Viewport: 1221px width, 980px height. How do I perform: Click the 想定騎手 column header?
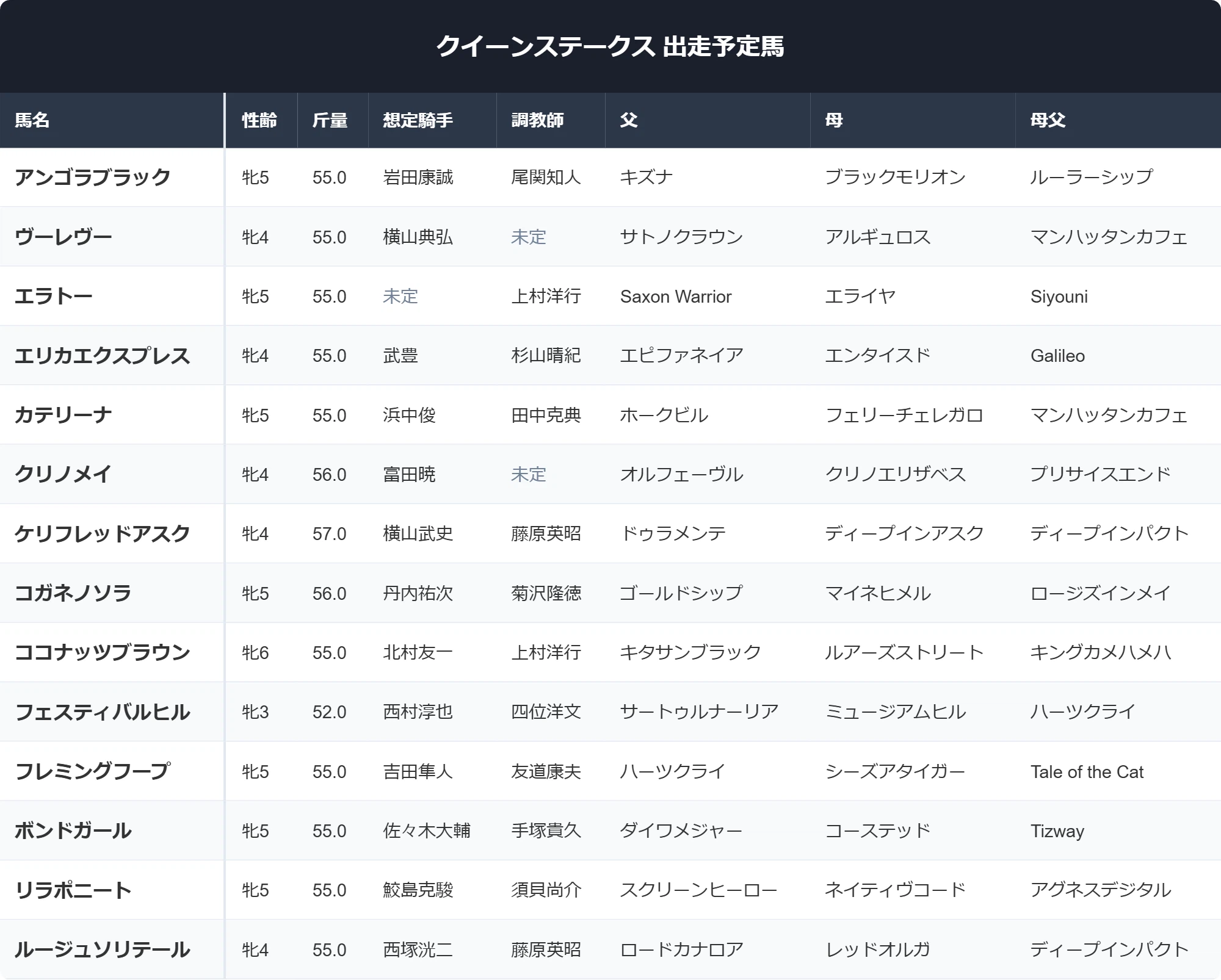point(418,120)
